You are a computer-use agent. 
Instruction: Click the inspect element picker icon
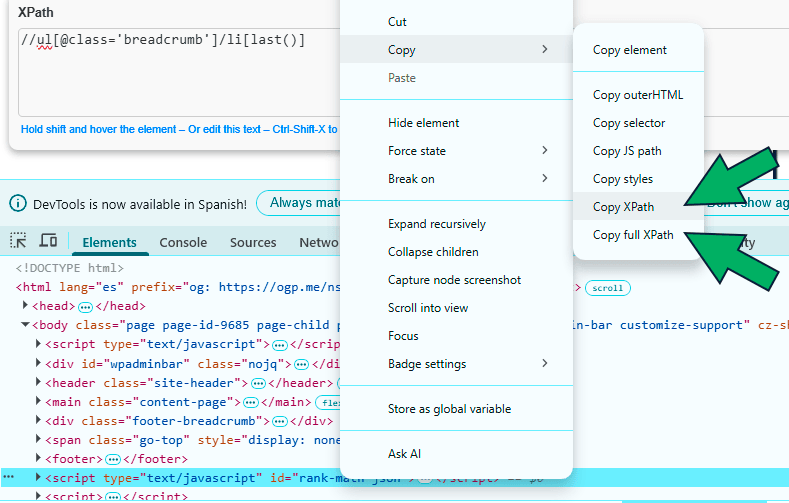coord(18,242)
